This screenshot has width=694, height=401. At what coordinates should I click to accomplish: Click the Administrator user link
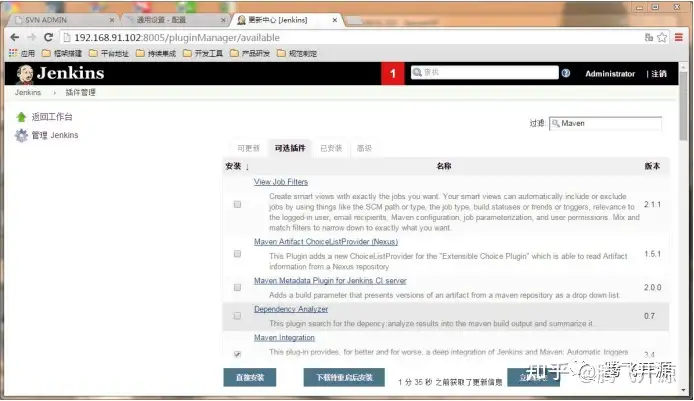point(610,74)
